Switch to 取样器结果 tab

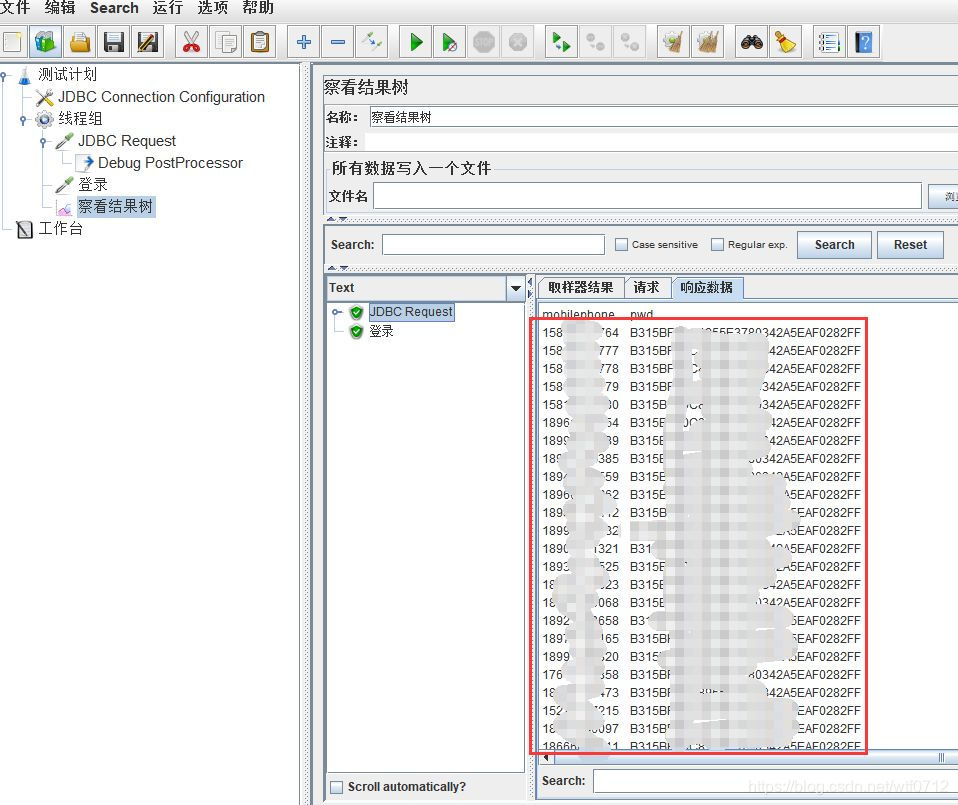[580, 288]
